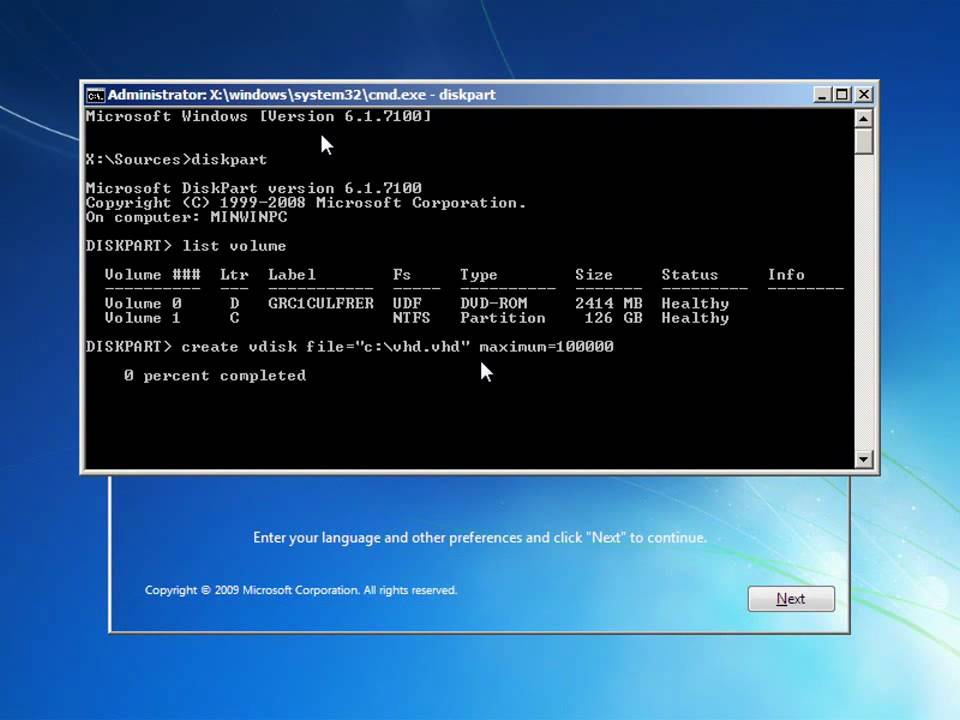Viewport: 960px width, 720px height.
Task: Click the 'Ltr' column header
Action: coord(234,275)
